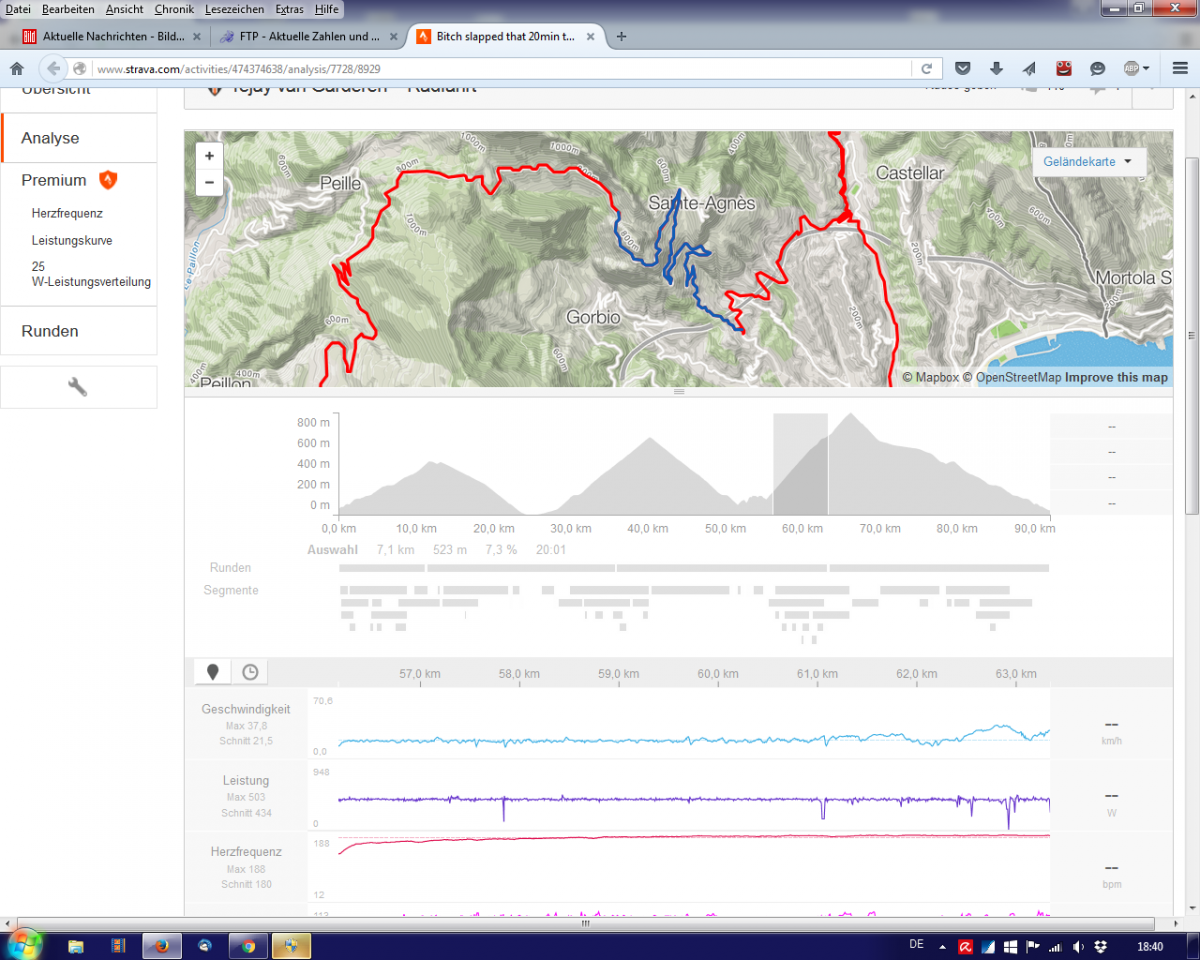This screenshot has height=960, width=1200.
Task: Switch to the FTP - Aktuelle Zahlen tab
Action: pos(298,37)
